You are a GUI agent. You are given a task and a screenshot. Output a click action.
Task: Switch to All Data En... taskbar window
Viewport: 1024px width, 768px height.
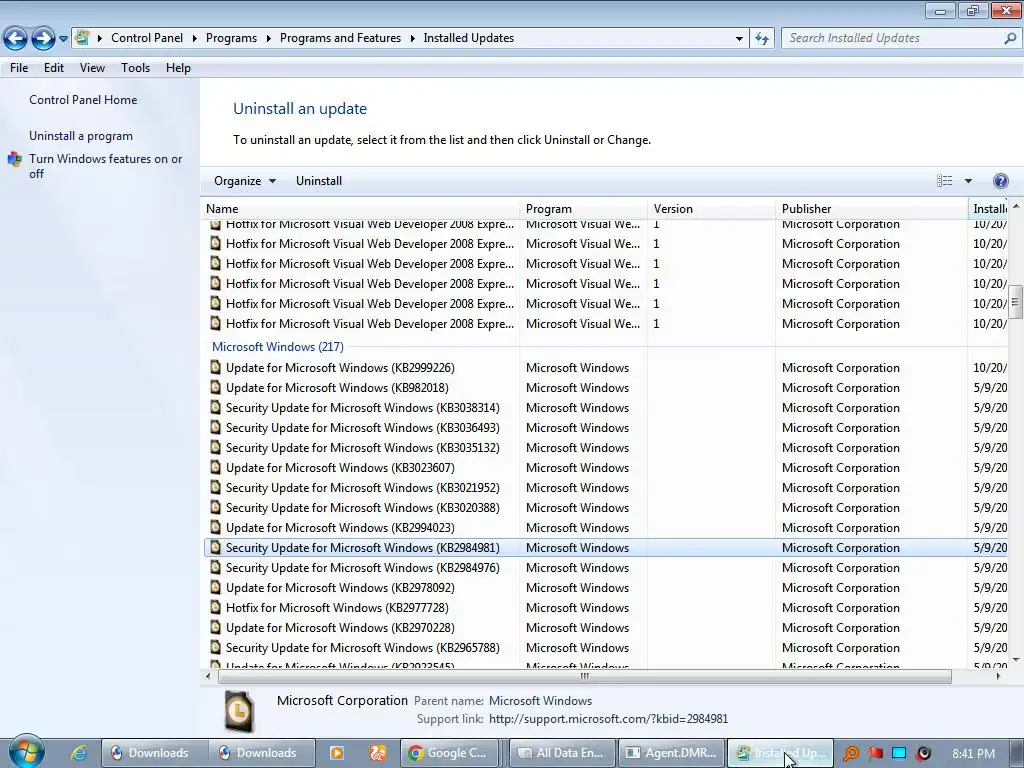[562, 753]
